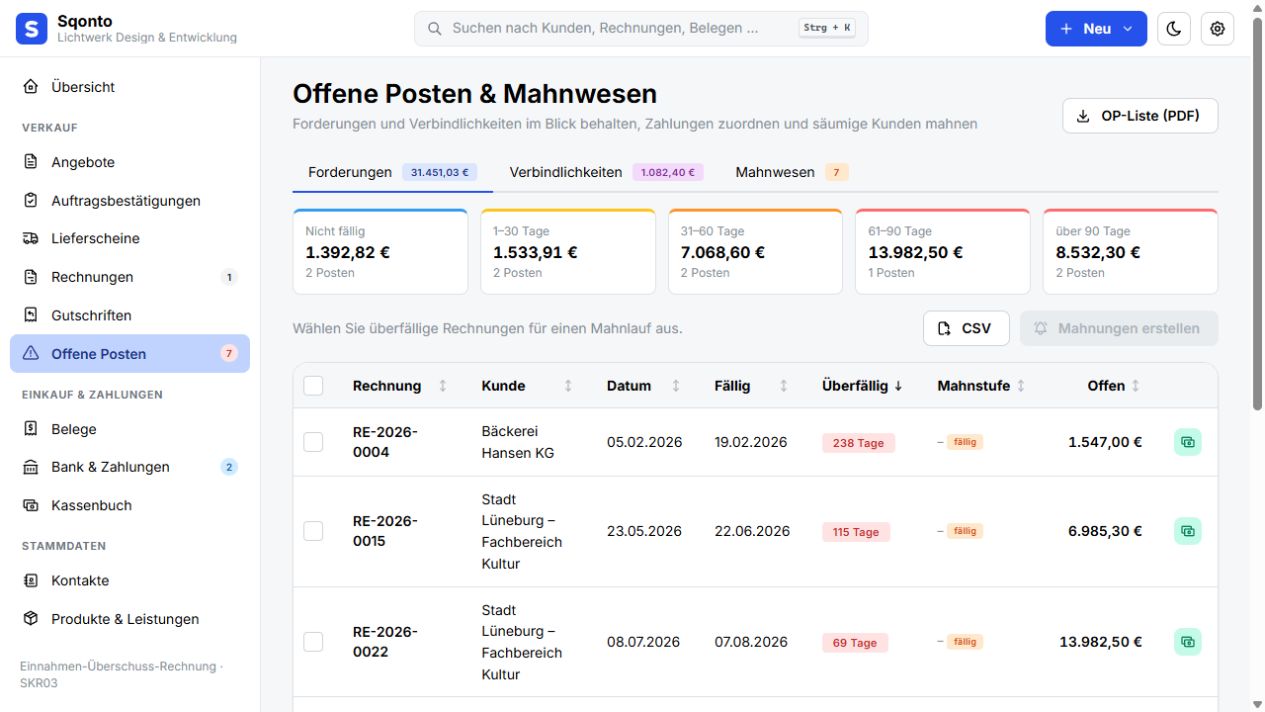1265x712 pixels.
Task: Toggle dark mode moon icon
Action: click(x=1174, y=29)
